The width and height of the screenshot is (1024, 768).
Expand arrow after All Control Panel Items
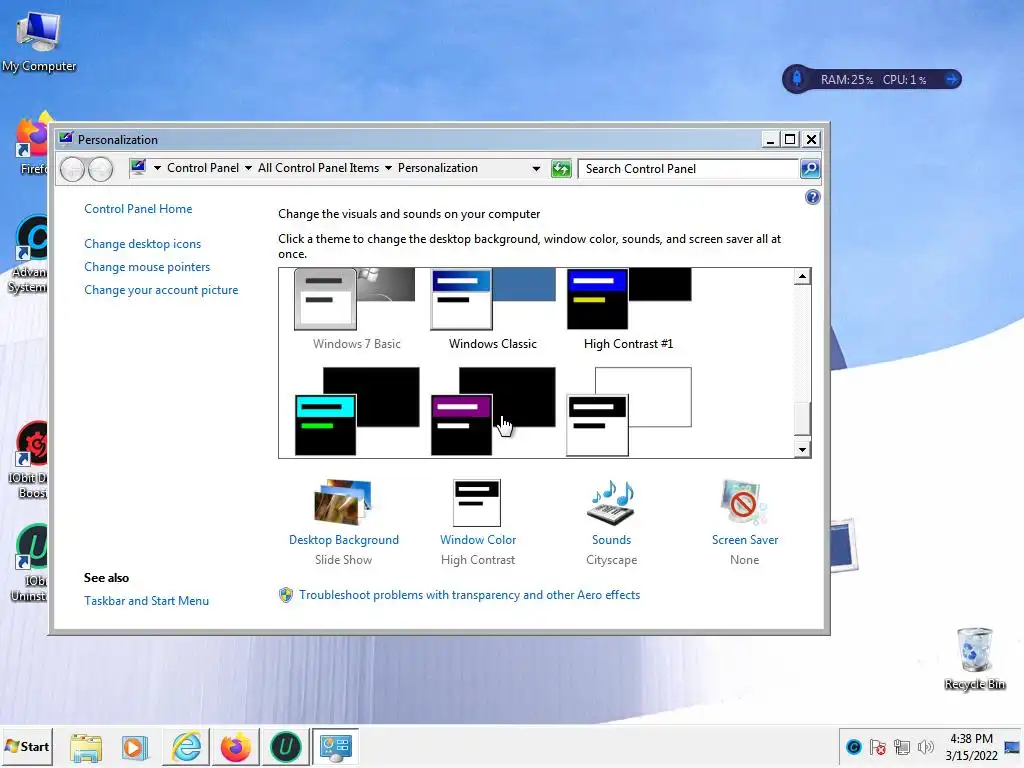[x=388, y=168]
